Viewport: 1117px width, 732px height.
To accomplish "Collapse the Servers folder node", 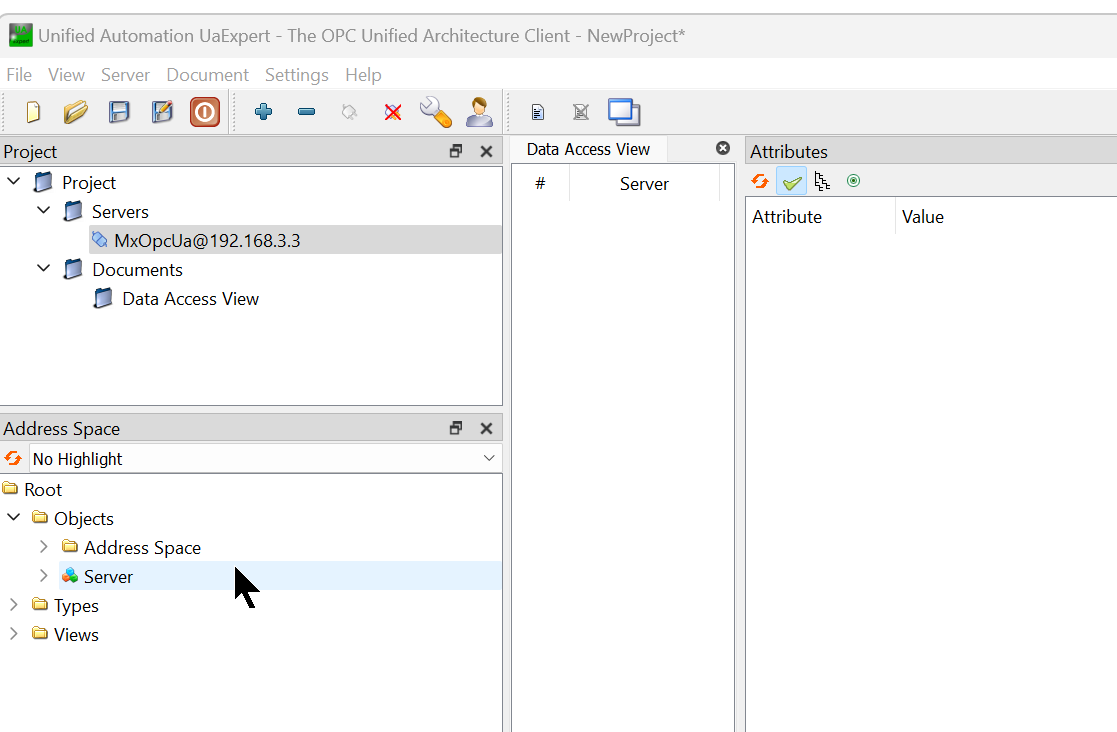I will [43, 210].
